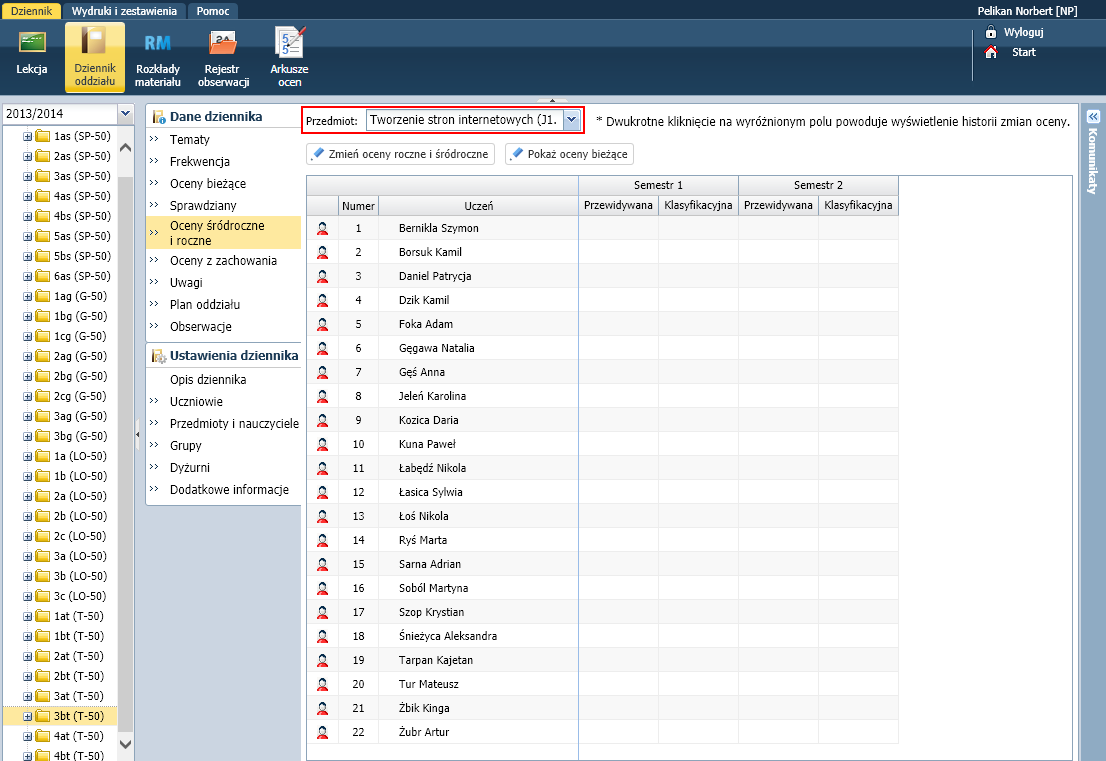Click the Wyloguj link
This screenshot has height=761, width=1106.
coord(1023,32)
